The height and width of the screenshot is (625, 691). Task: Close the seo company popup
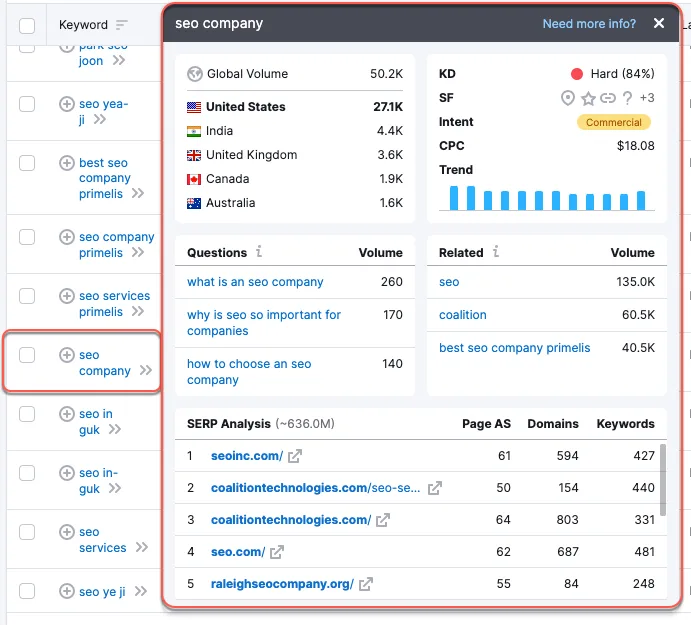[x=659, y=24]
